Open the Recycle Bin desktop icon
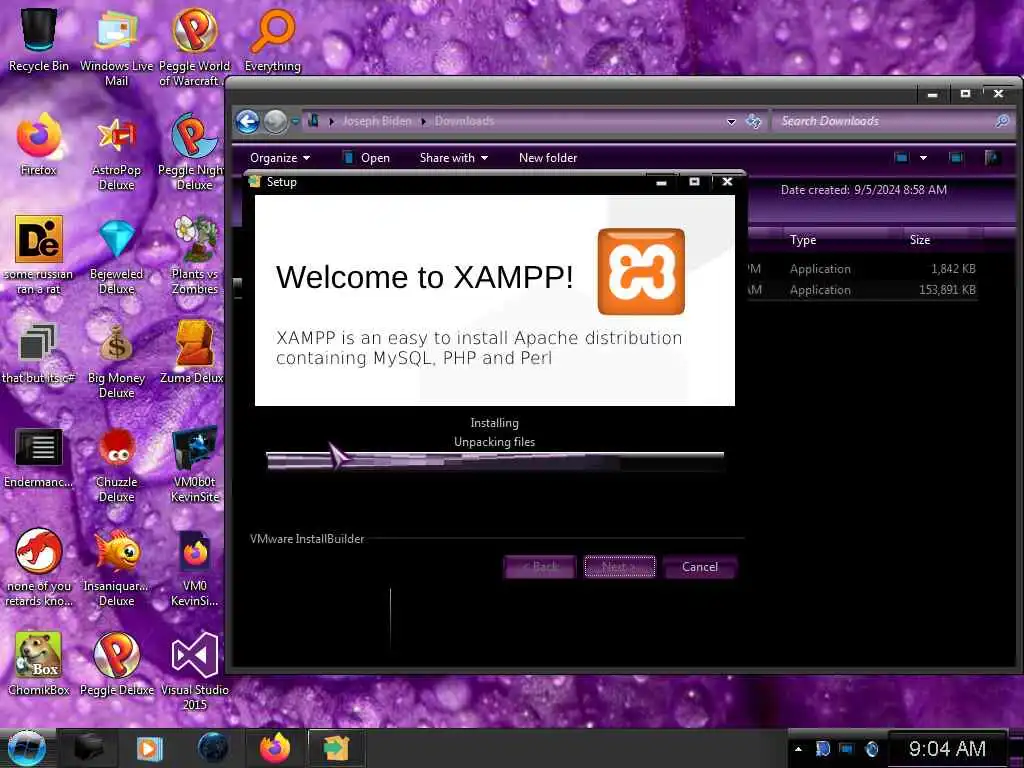This screenshot has height=768, width=1024. tap(39, 39)
